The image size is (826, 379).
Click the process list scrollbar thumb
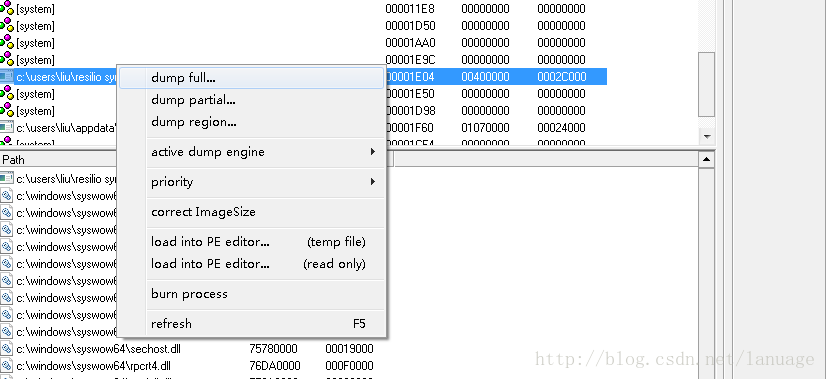click(706, 84)
